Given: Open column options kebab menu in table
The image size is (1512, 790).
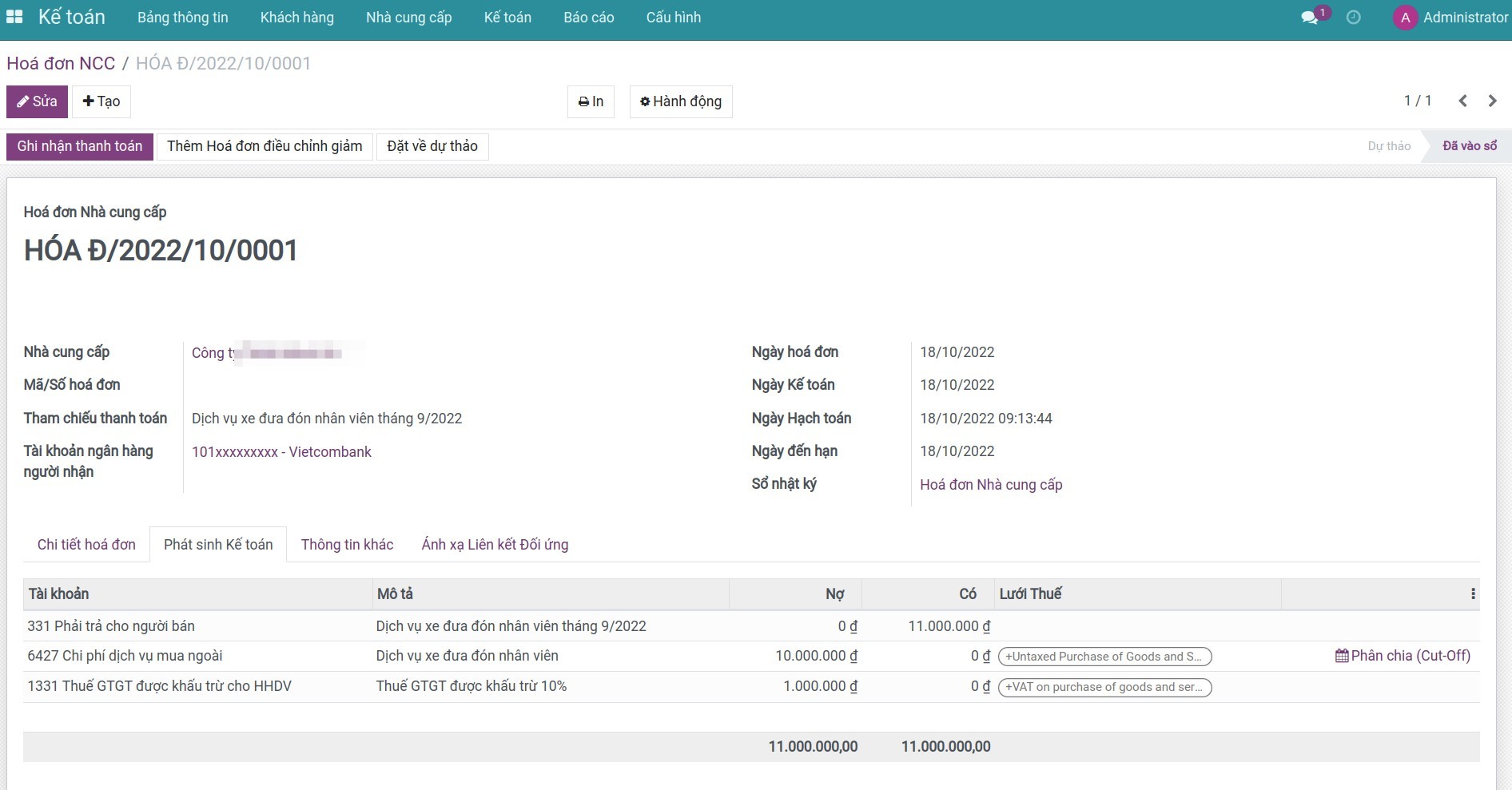Looking at the screenshot, I should click(x=1472, y=593).
